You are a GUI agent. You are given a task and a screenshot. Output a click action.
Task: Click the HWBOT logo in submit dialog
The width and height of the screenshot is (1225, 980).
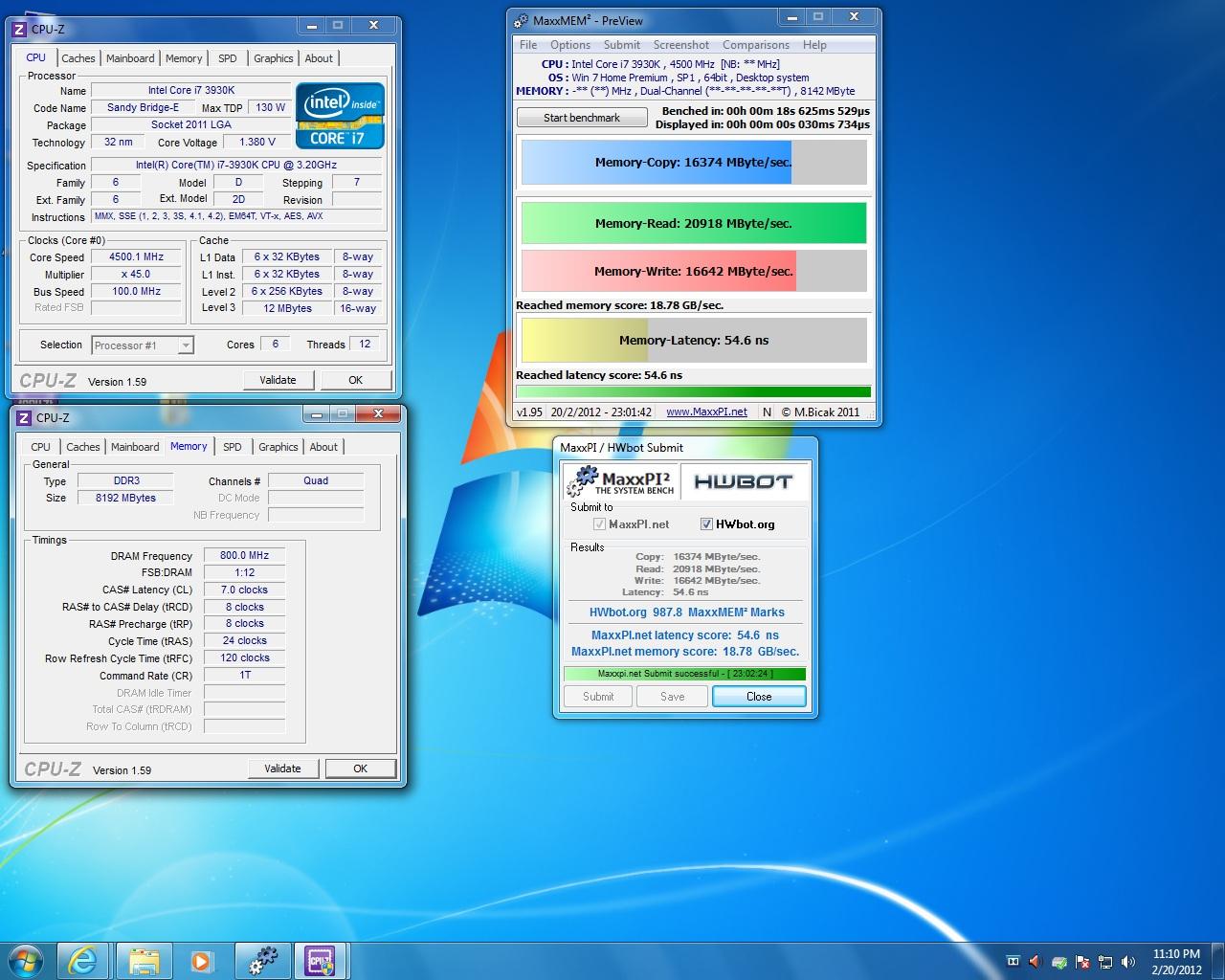point(744,481)
